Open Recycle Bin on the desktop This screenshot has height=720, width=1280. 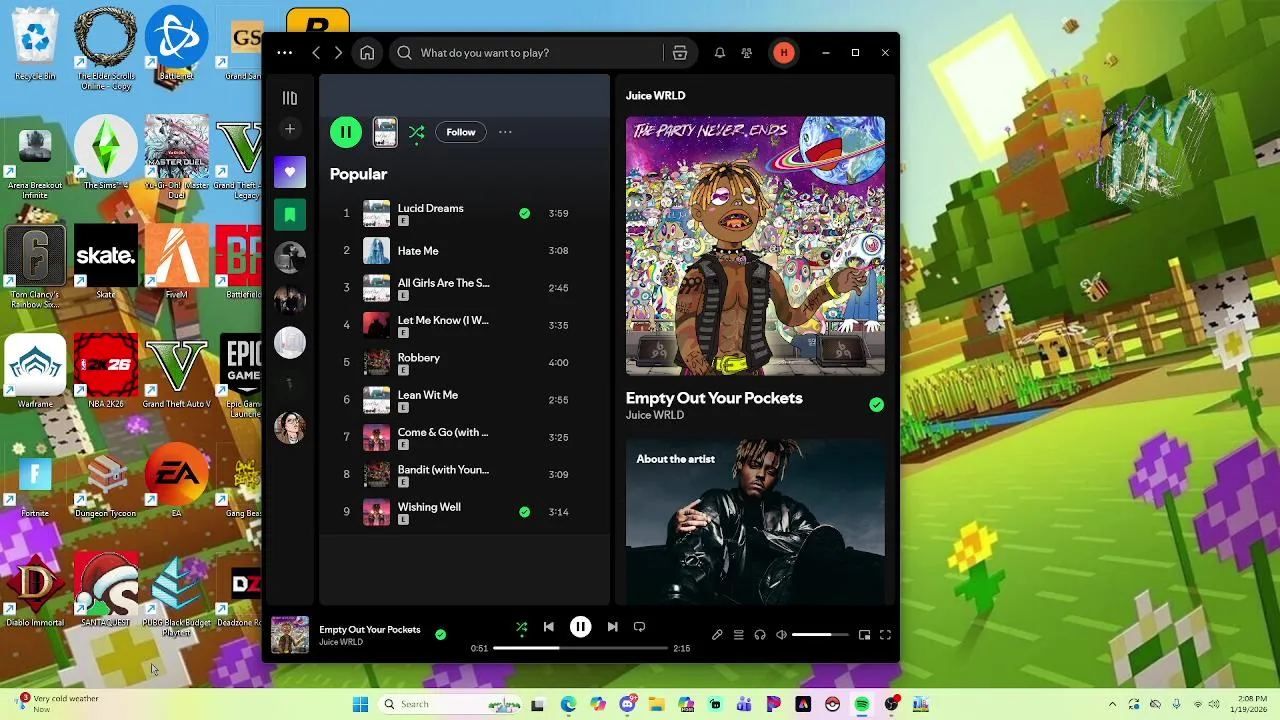(x=35, y=45)
